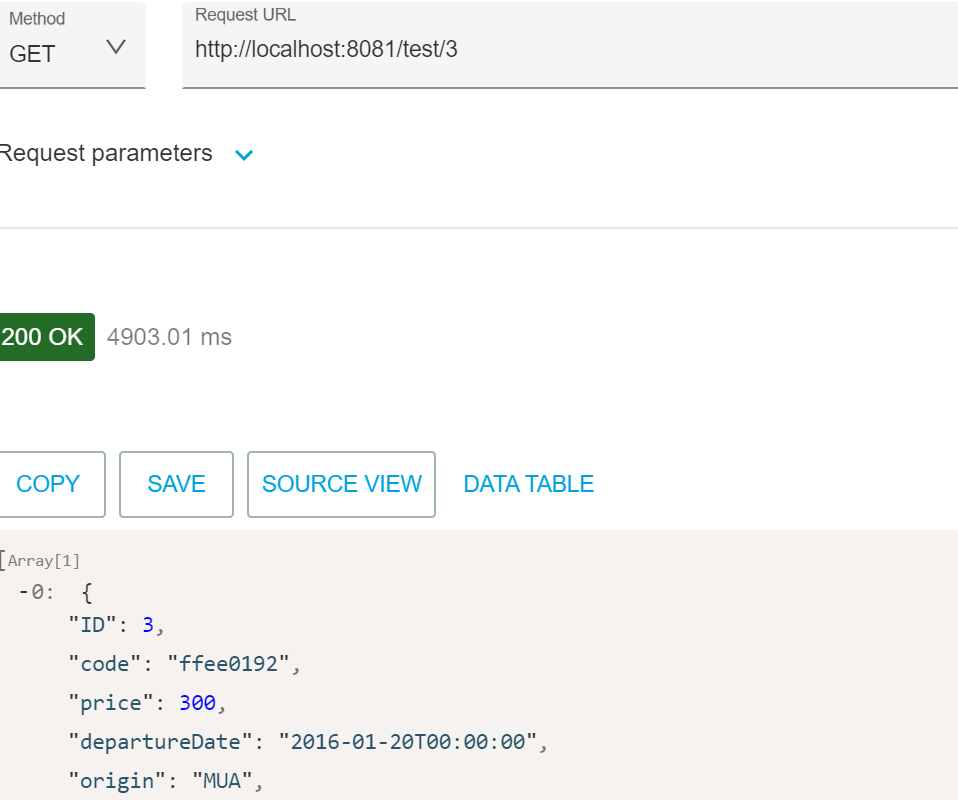Click the "ID" value 3
Screen dimensions: 958x800
point(148,625)
